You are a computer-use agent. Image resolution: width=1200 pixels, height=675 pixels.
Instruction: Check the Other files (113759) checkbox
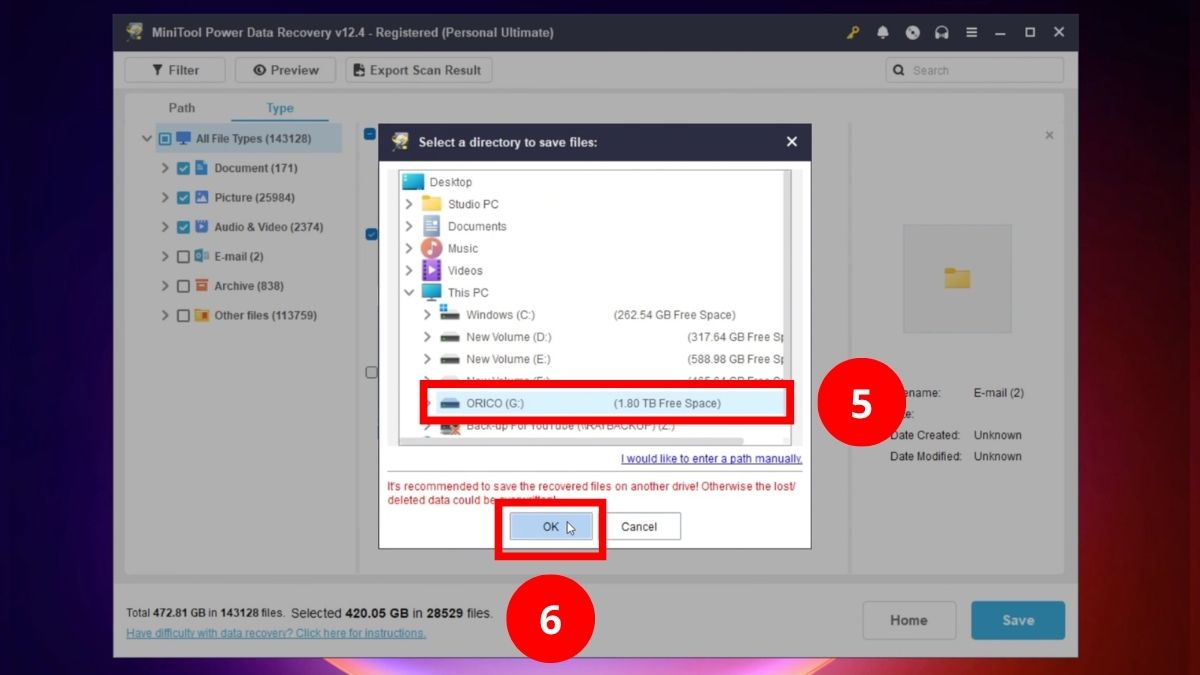coord(183,316)
